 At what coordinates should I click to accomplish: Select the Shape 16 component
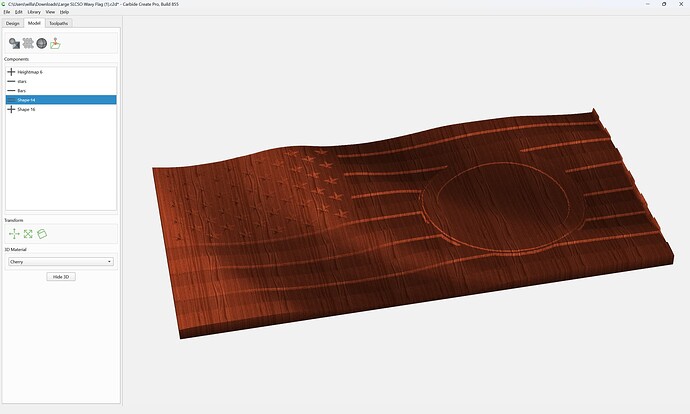coord(61,109)
